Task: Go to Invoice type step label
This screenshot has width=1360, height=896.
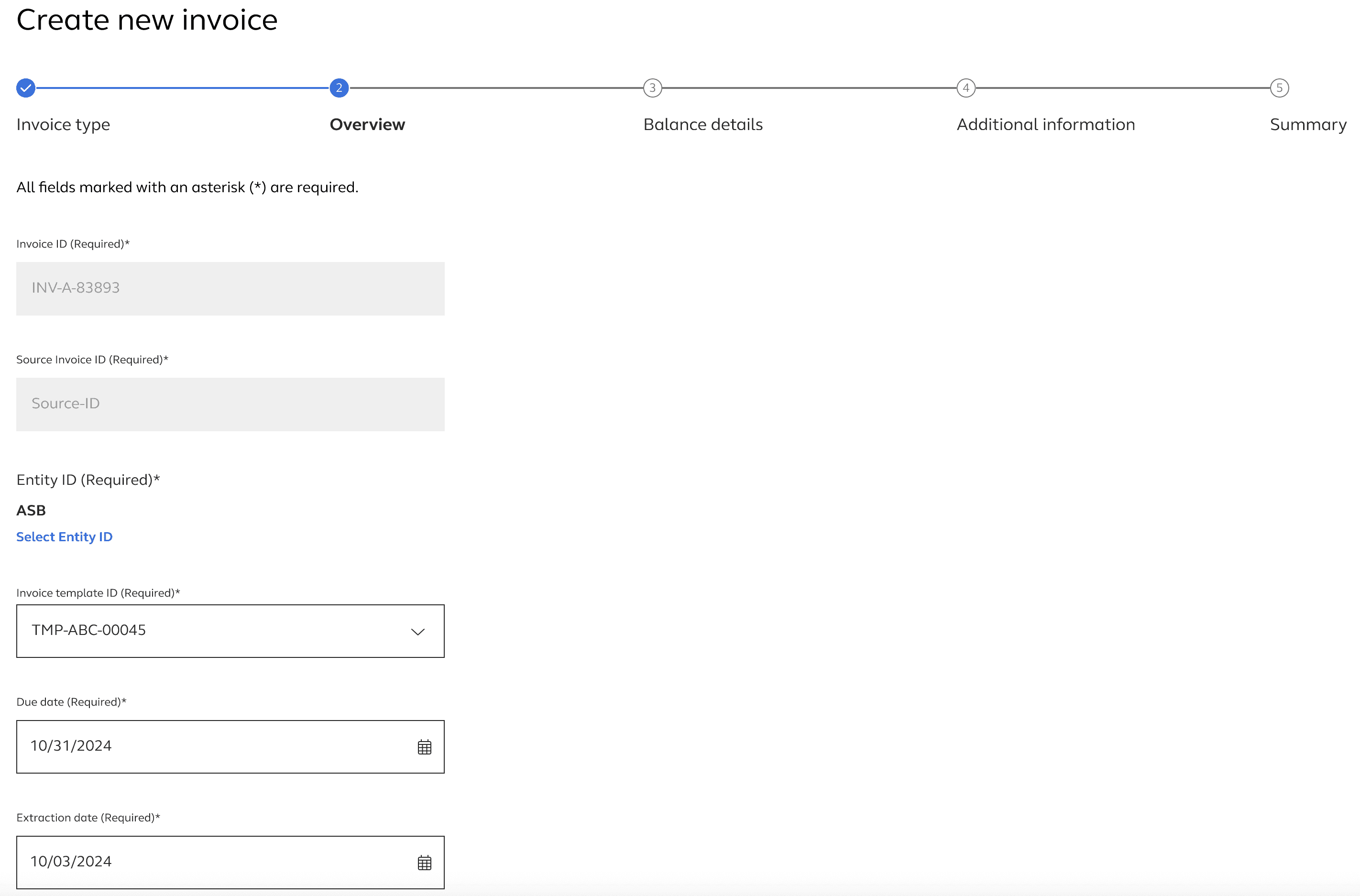Action: tap(63, 125)
